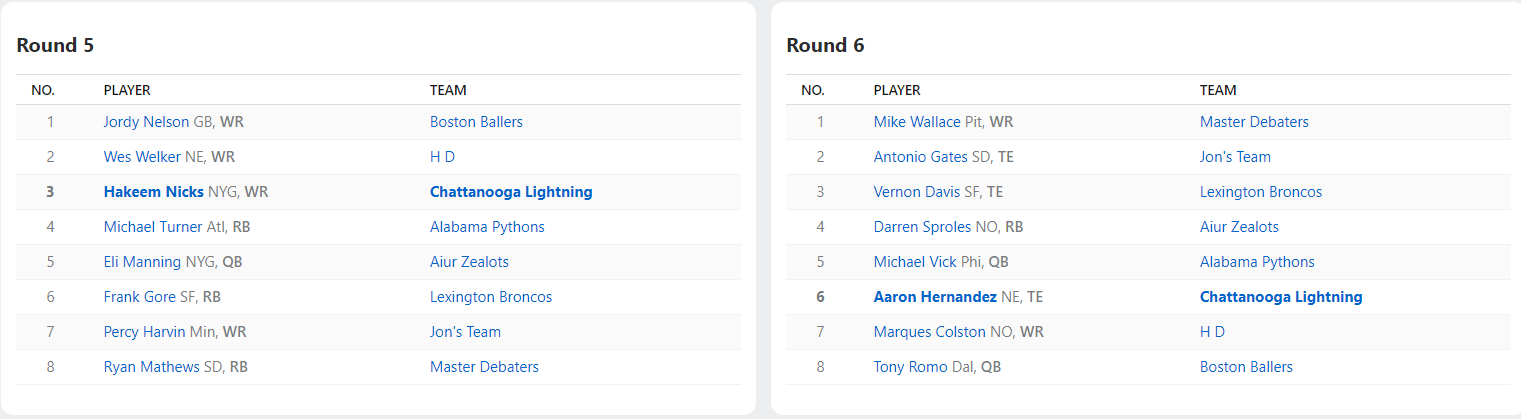
Task: Open Tony Romo player link
Action: tap(910, 367)
